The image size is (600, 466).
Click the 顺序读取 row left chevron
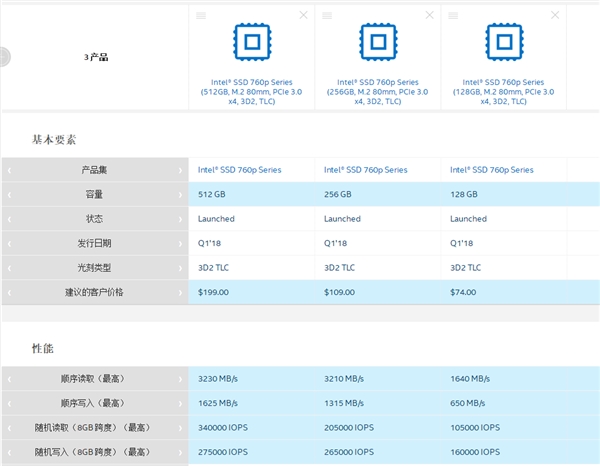(x=9, y=379)
